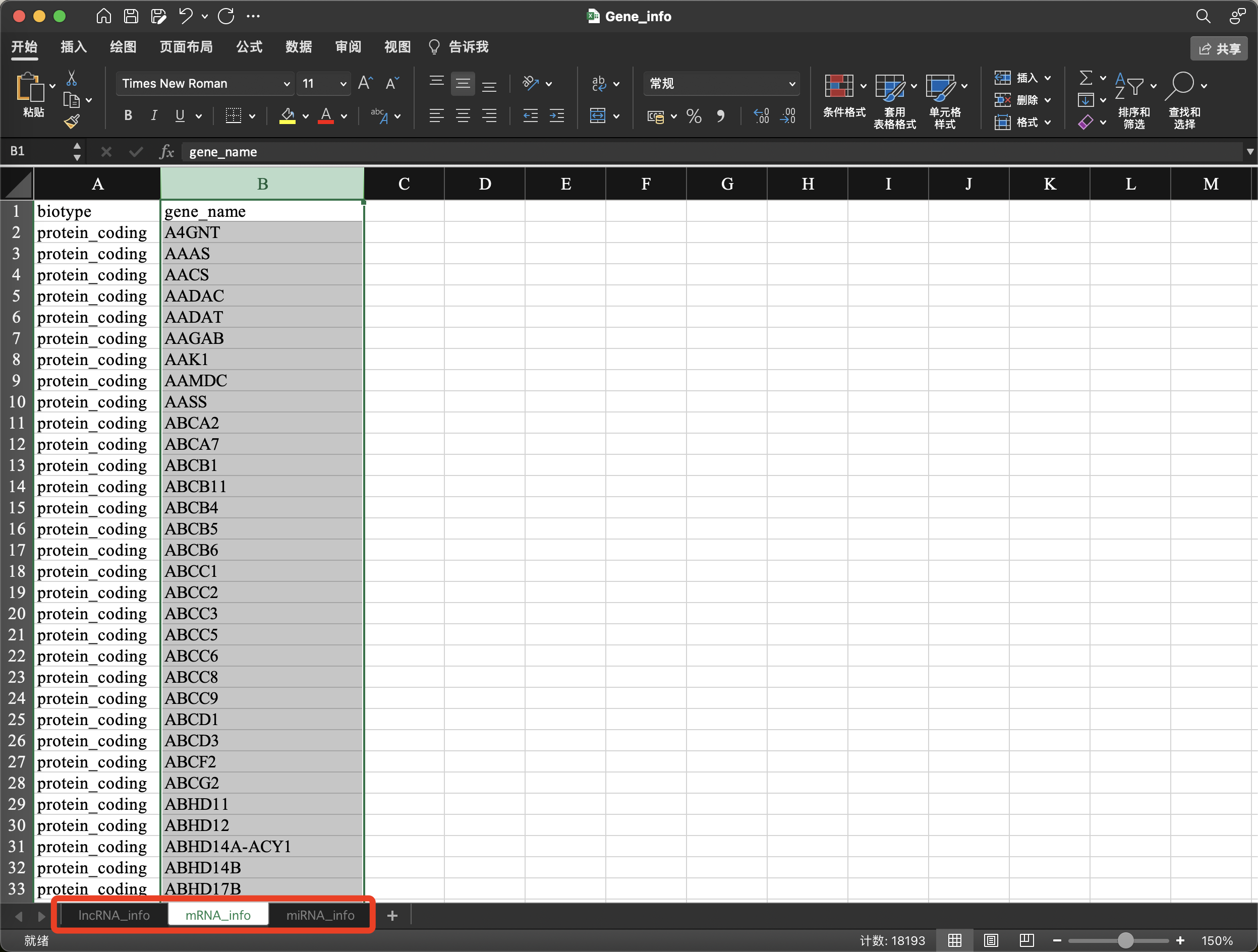This screenshot has width=1258, height=952.
Task: Switch to Page Layout view
Action: (x=991, y=940)
